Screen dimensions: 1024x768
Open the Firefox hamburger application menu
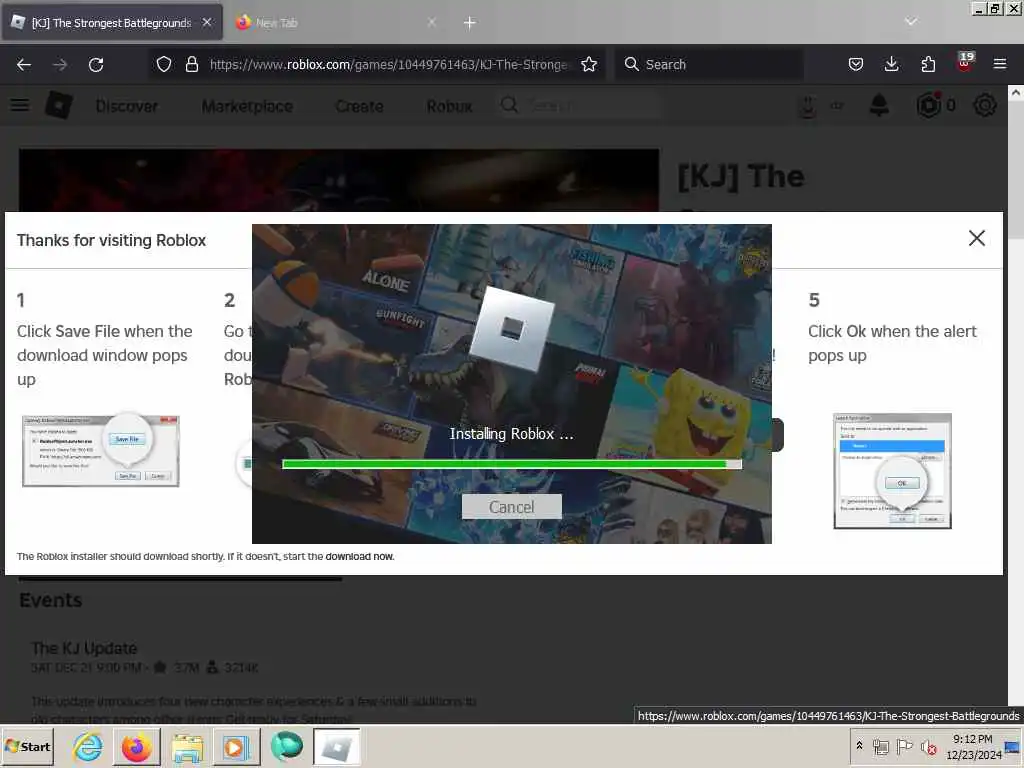(x=1000, y=64)
